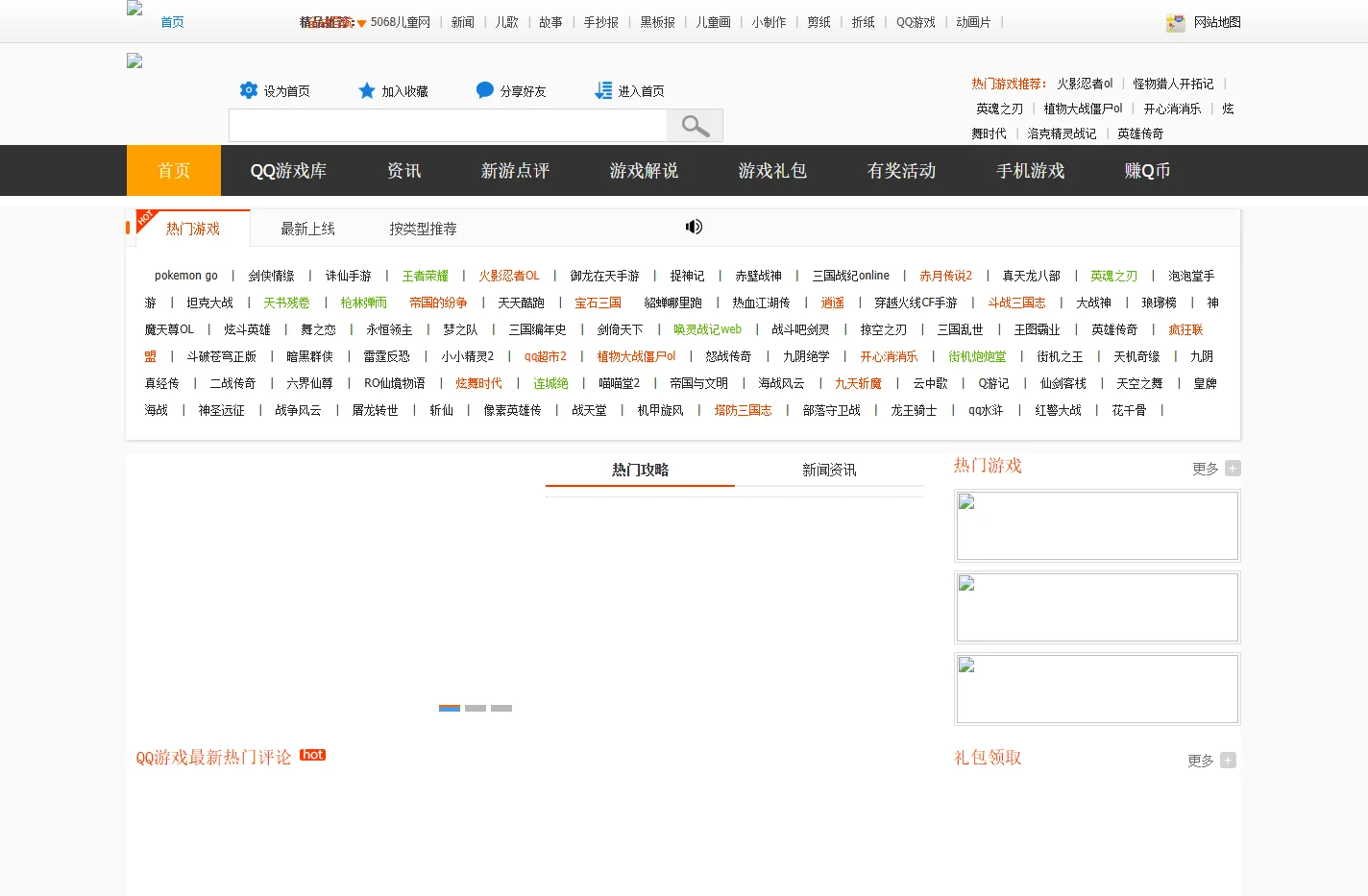
Task: Click the 儿童画 top bar link
Action: (714, 22)
